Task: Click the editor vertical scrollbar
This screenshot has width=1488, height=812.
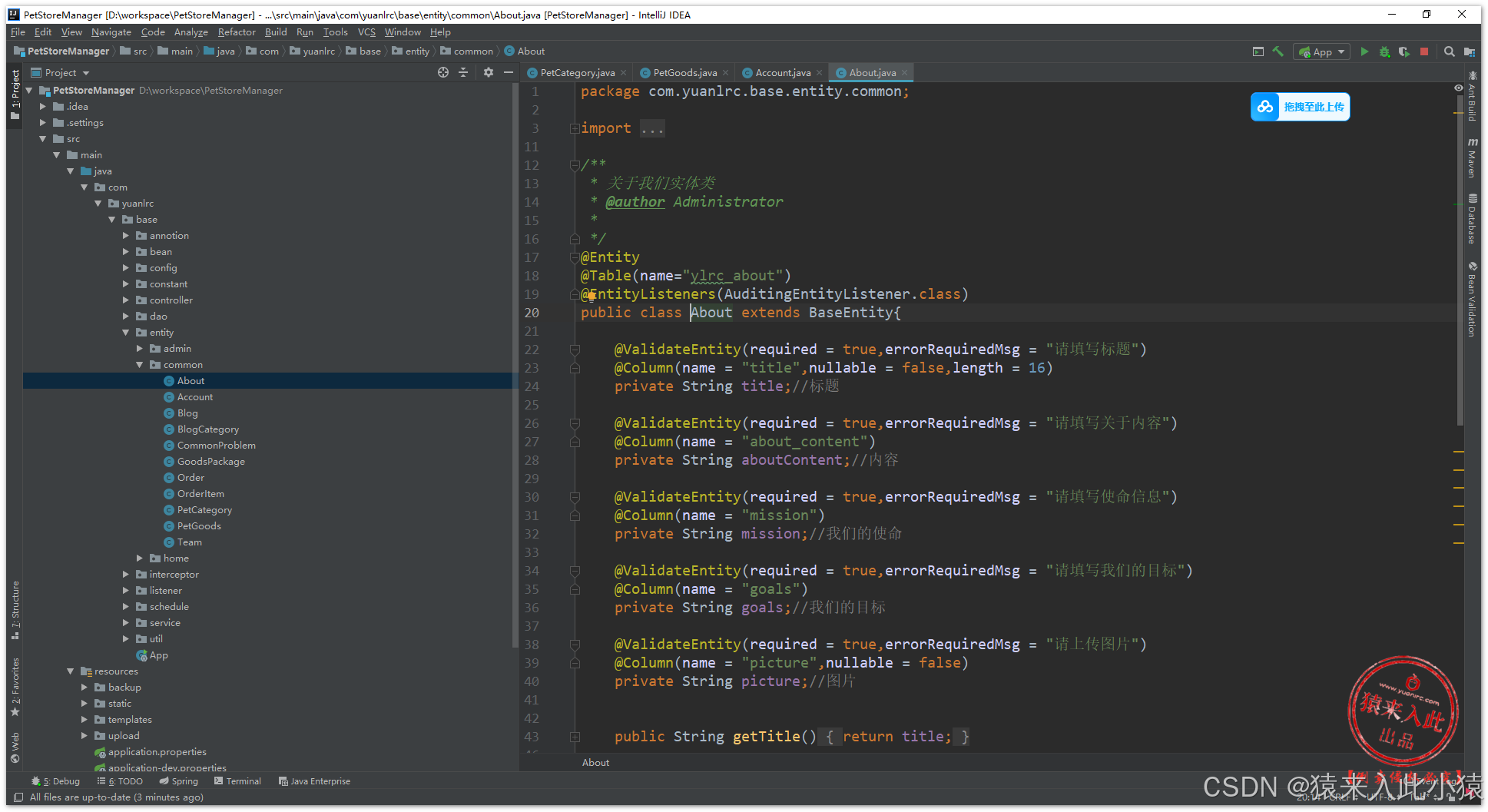Action: point(1460,261)
